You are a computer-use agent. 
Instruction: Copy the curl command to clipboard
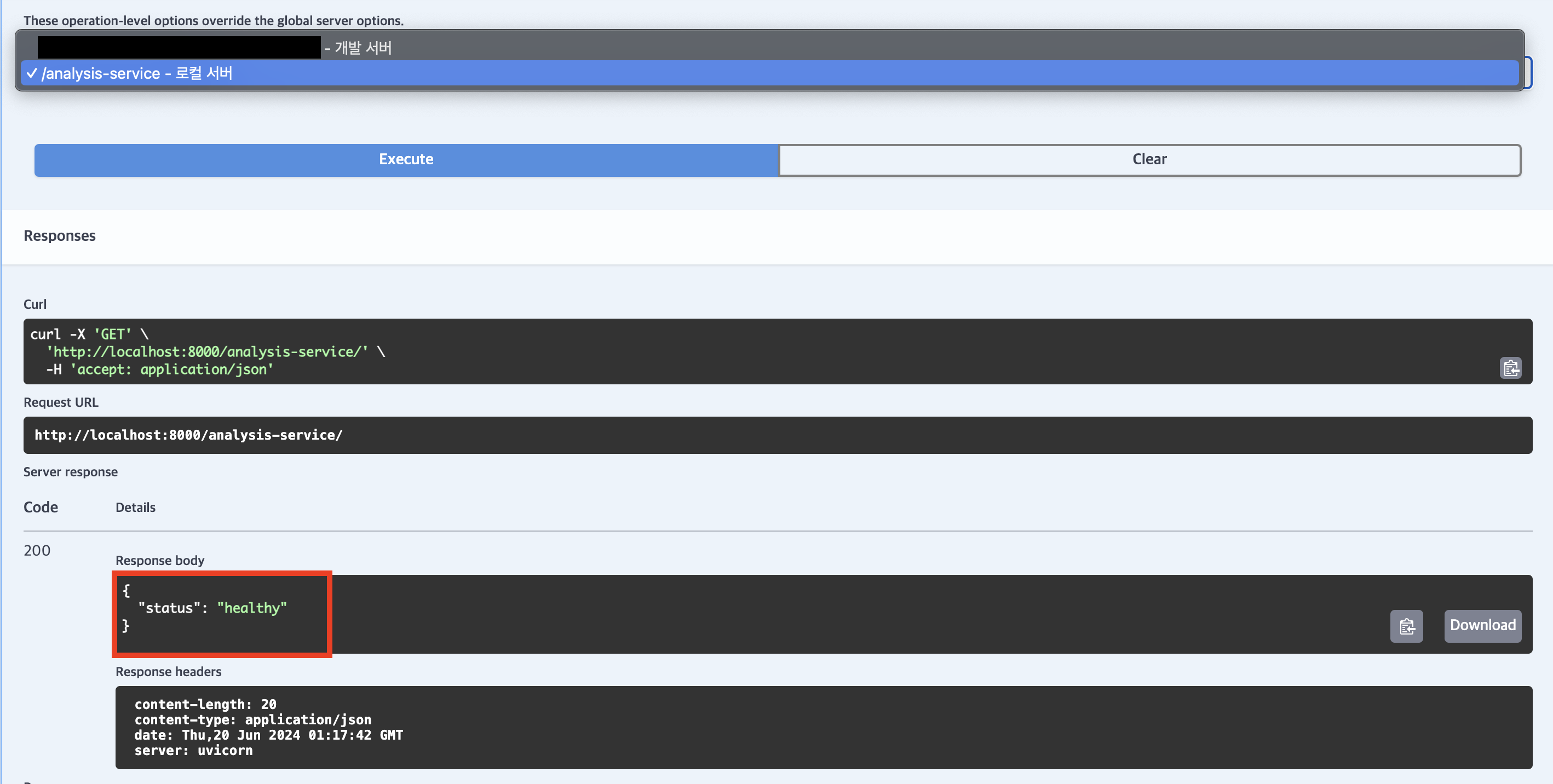pos(1510,367)
